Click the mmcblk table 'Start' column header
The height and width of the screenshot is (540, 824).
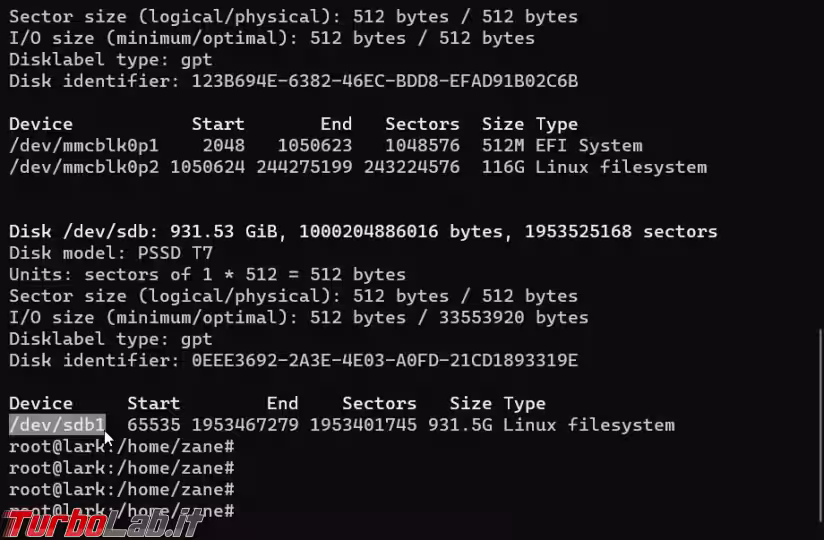point(218,124)
